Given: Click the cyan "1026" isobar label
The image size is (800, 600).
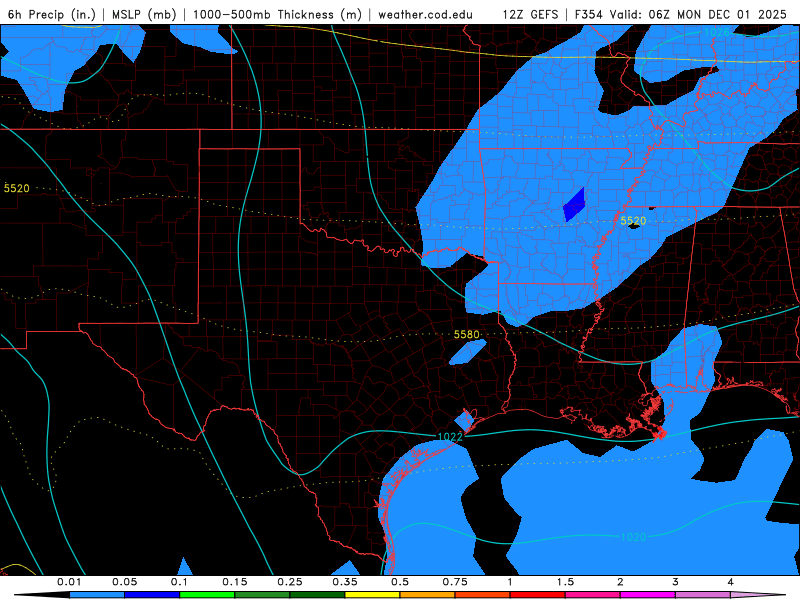Looking at the screenshot, I should pos(716,32).
